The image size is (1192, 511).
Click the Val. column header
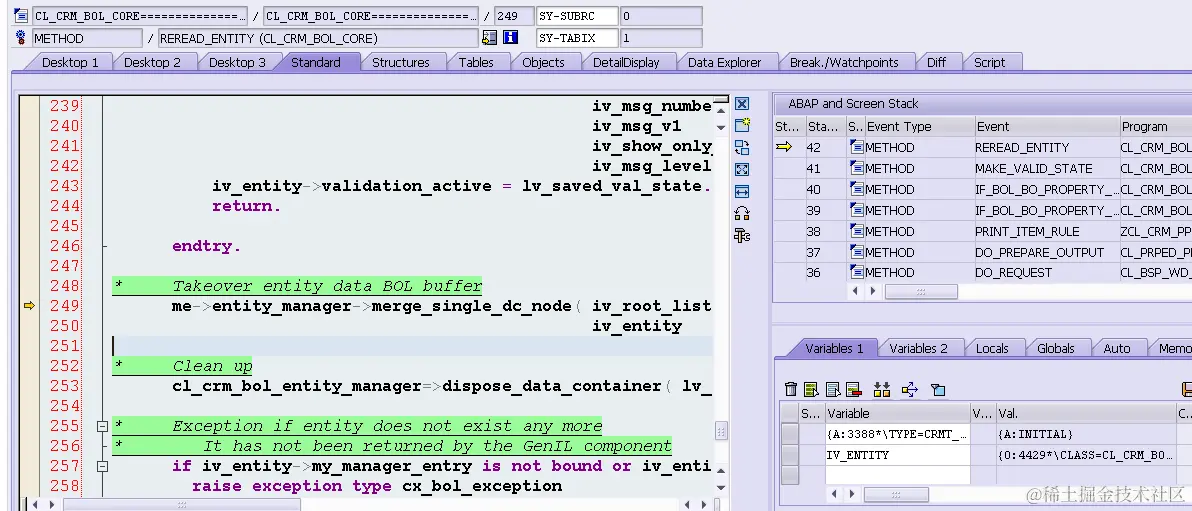click(x=1086, y=414)
